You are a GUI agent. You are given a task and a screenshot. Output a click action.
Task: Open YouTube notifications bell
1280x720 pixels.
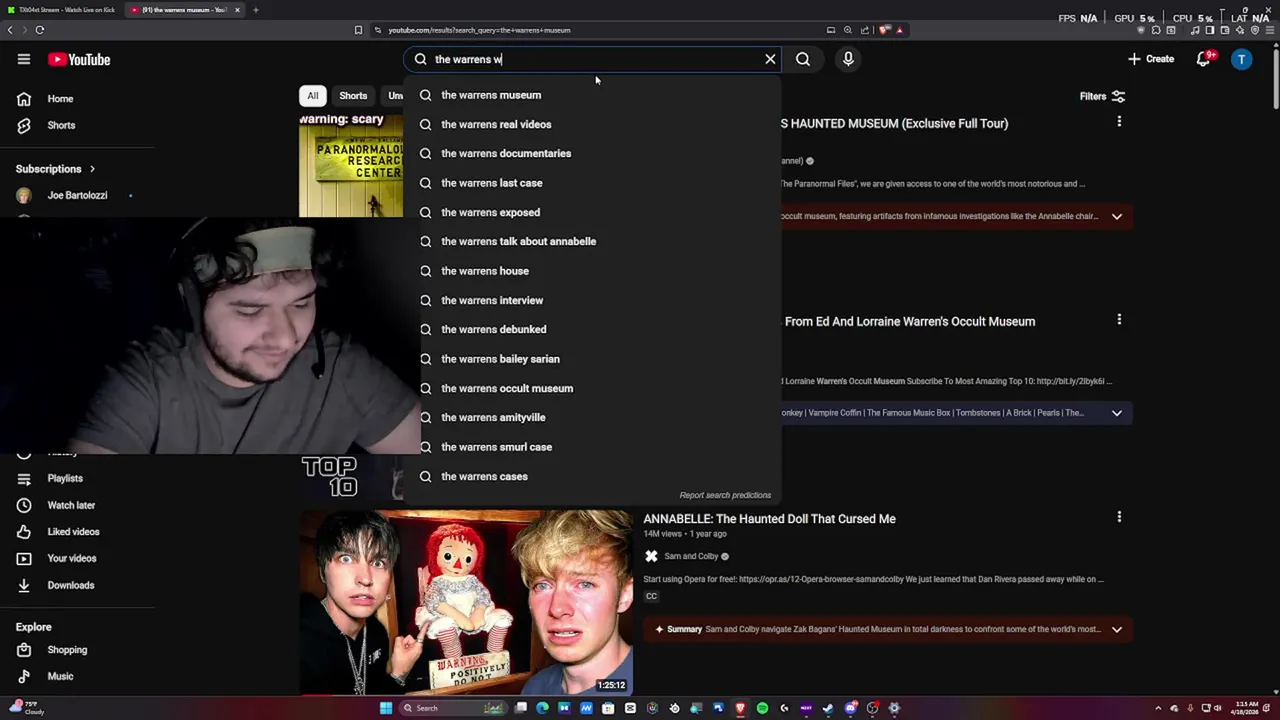click(1204, 59)
